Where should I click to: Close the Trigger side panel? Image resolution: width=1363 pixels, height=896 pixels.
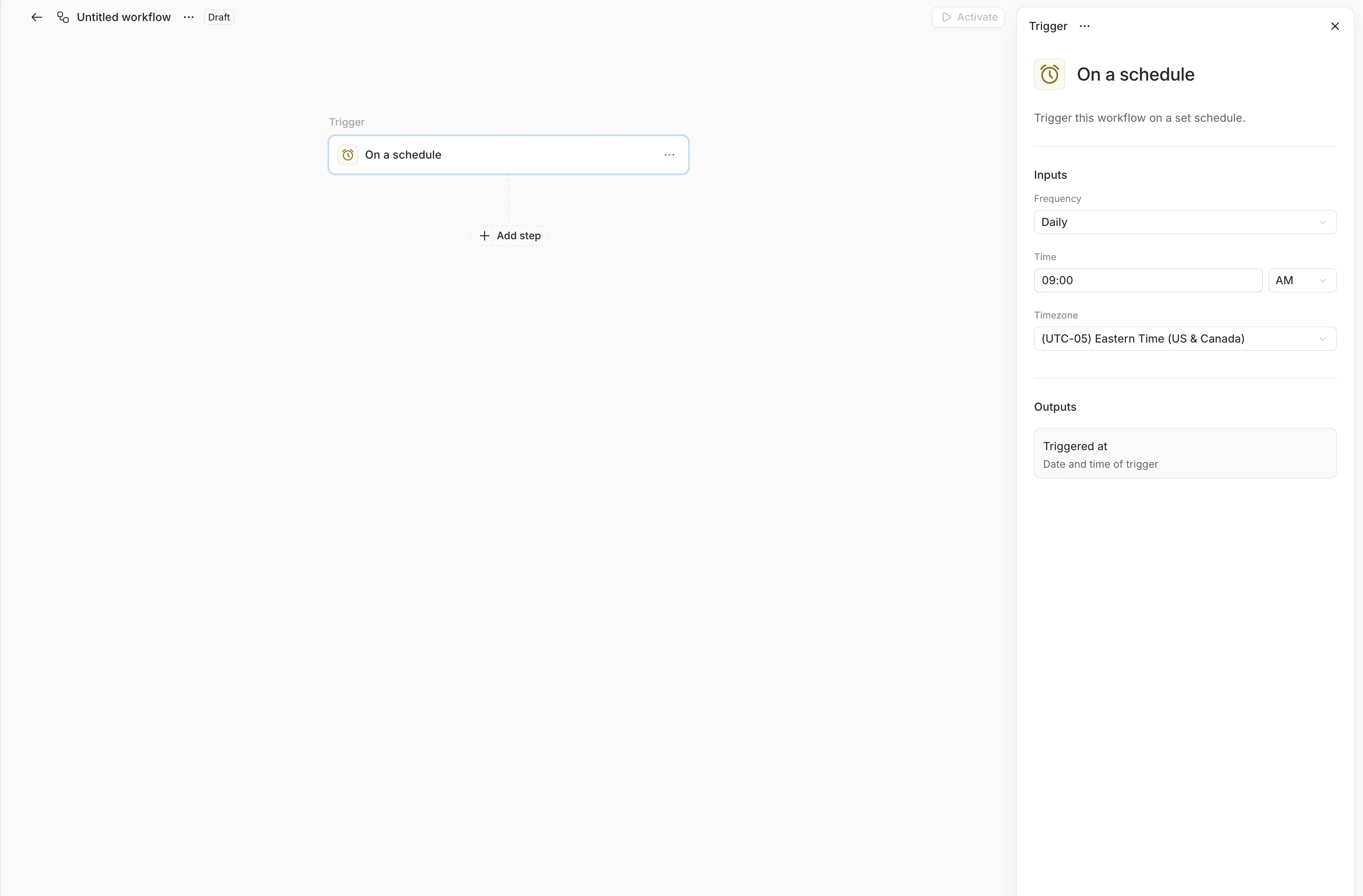(x=1334, y=26)
